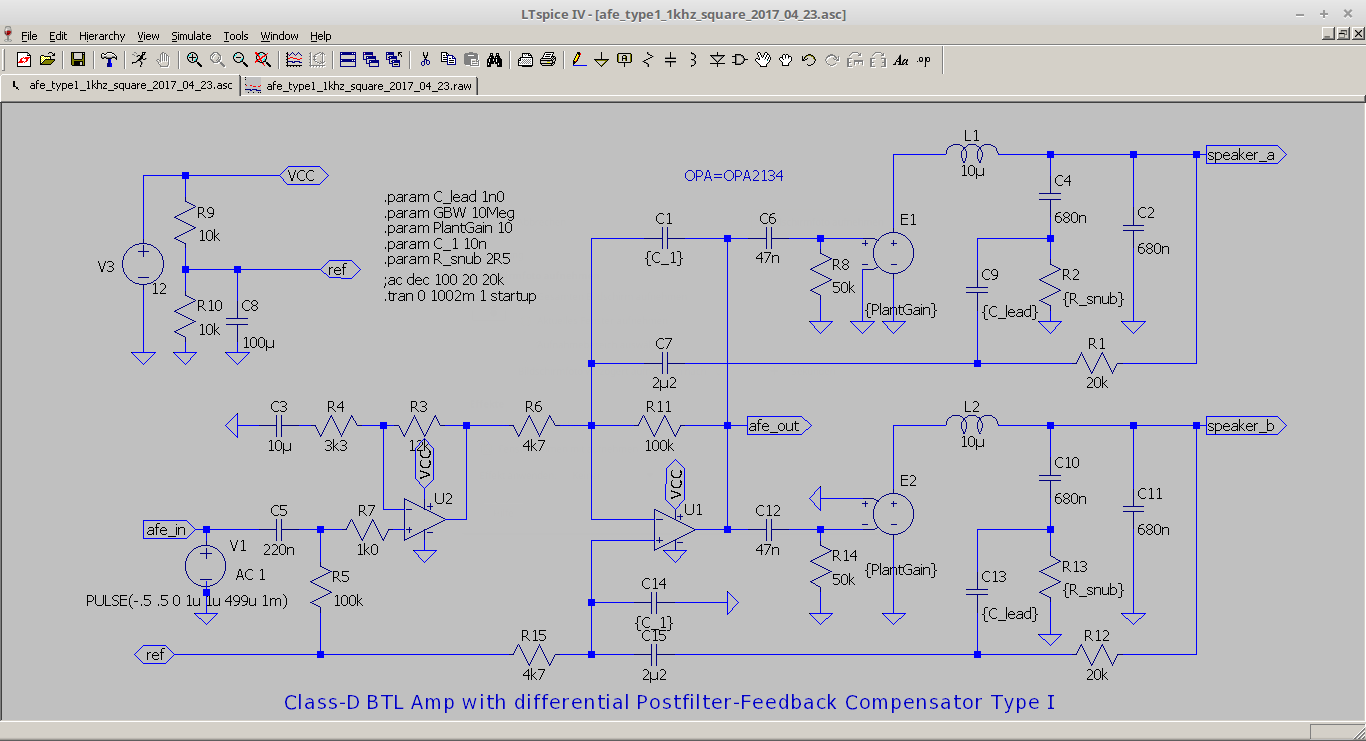Save the schematic with the floppy disk icon

(x=78, y=60)
